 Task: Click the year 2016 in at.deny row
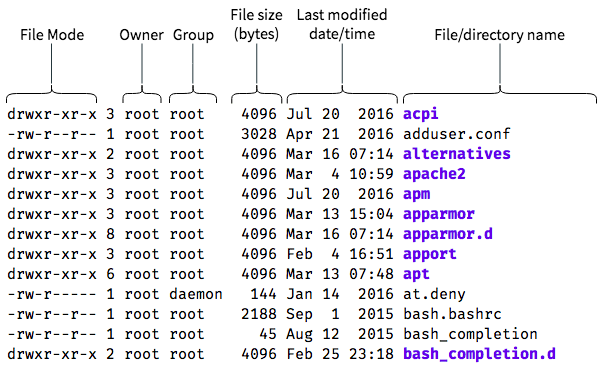[376, 294]
